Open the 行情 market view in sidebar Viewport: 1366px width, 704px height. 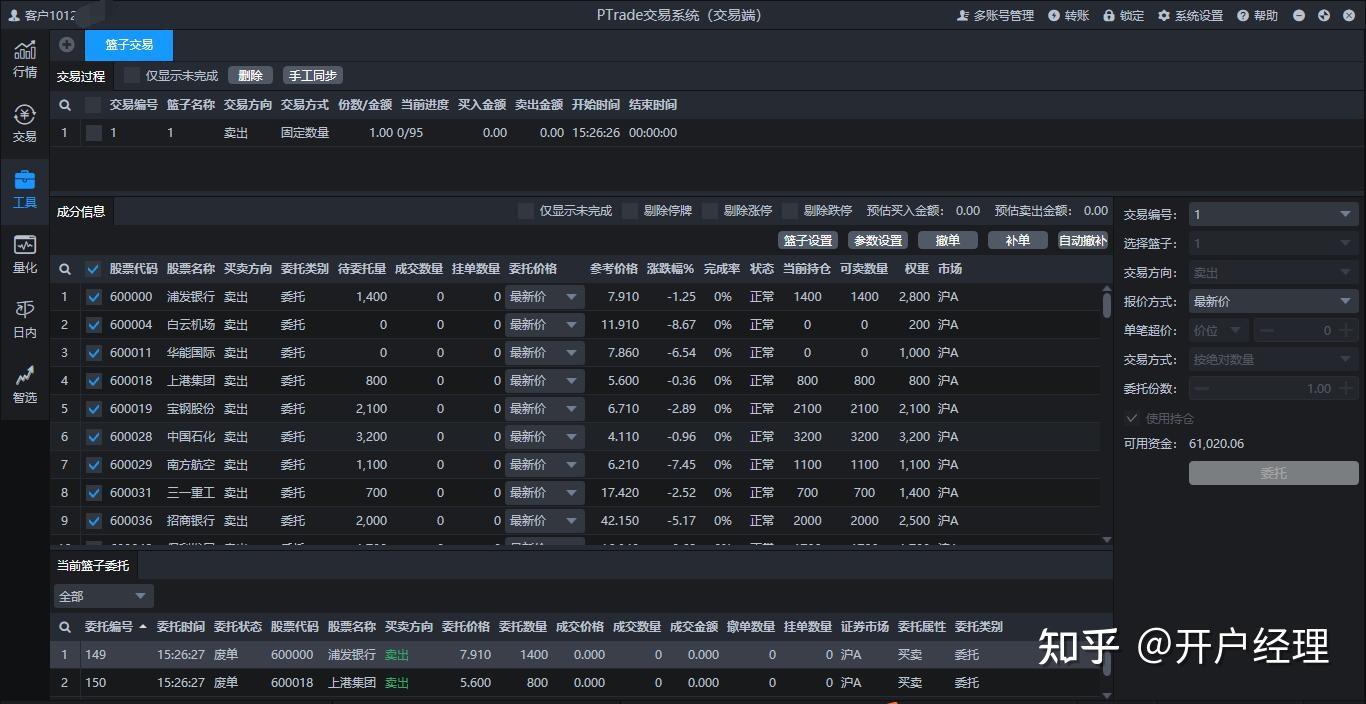point(24,58)
